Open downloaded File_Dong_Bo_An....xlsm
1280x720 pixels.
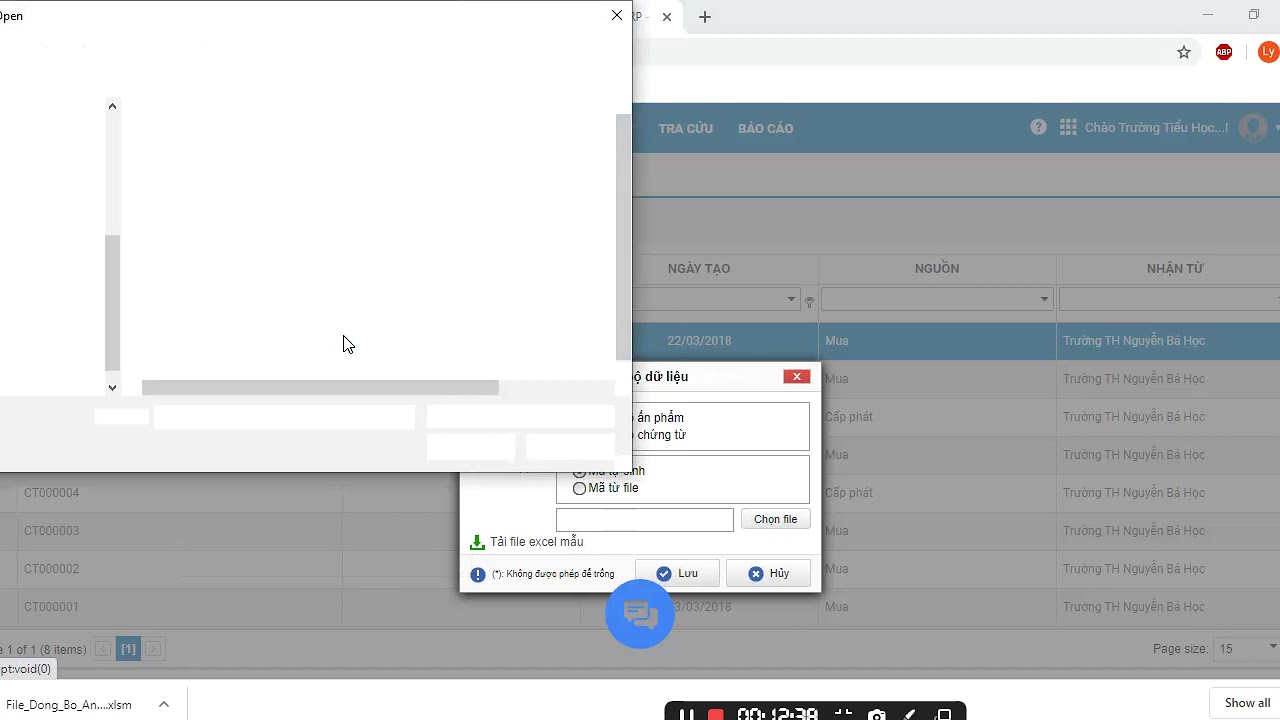(68, 705)
